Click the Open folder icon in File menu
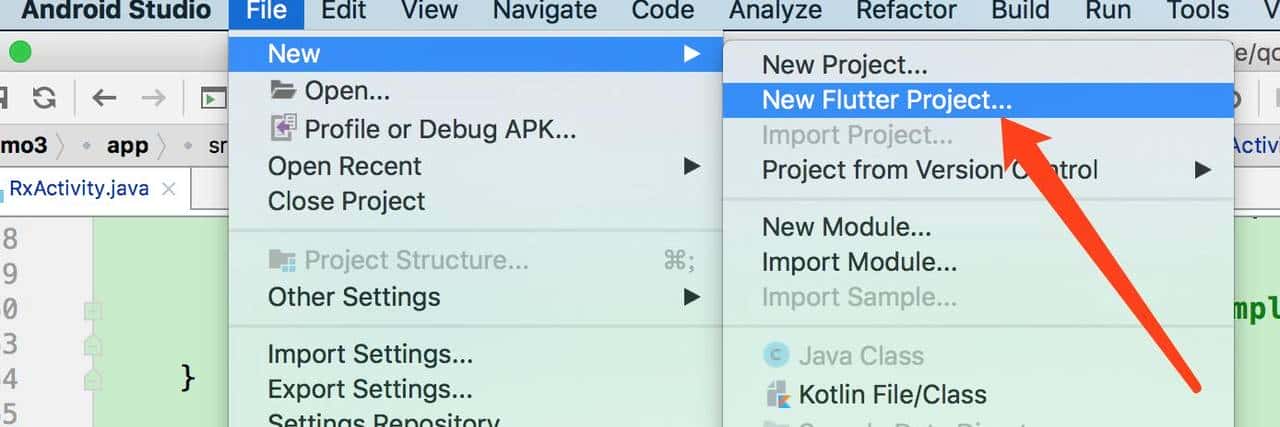The height and width of the screenshot is (427, 1280). (284, 91)
